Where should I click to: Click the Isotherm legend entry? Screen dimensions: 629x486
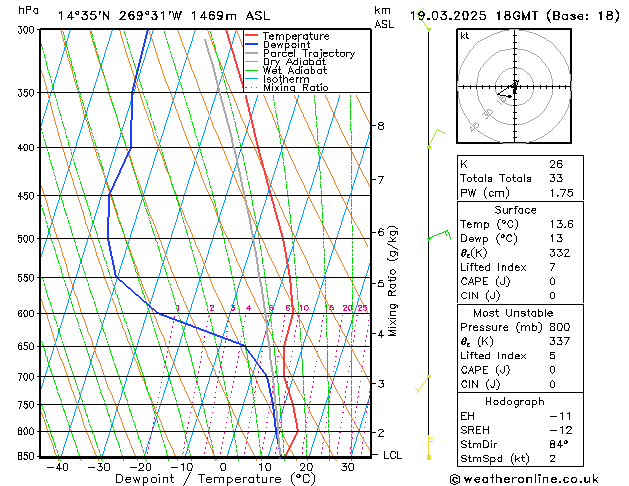point(278,79)
